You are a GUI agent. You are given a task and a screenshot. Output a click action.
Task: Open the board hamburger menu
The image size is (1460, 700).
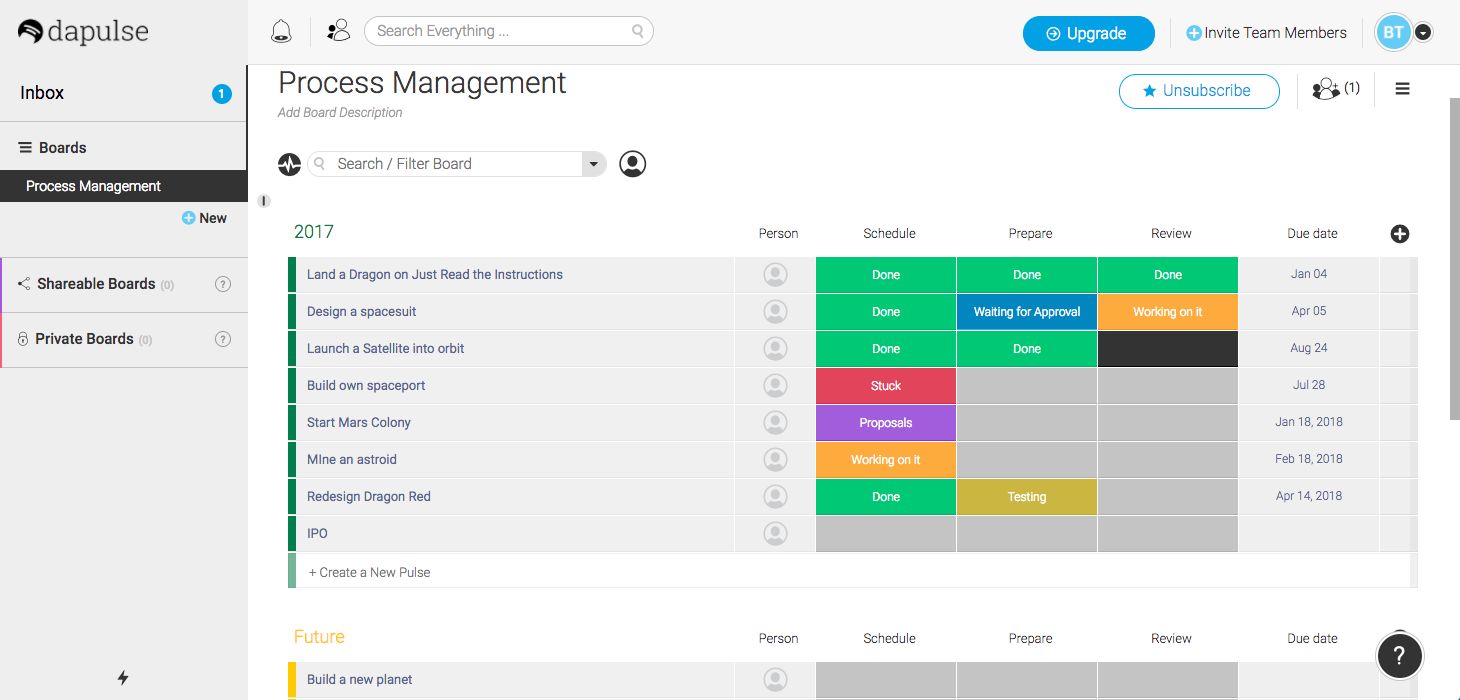click(x=1402, y=90)
